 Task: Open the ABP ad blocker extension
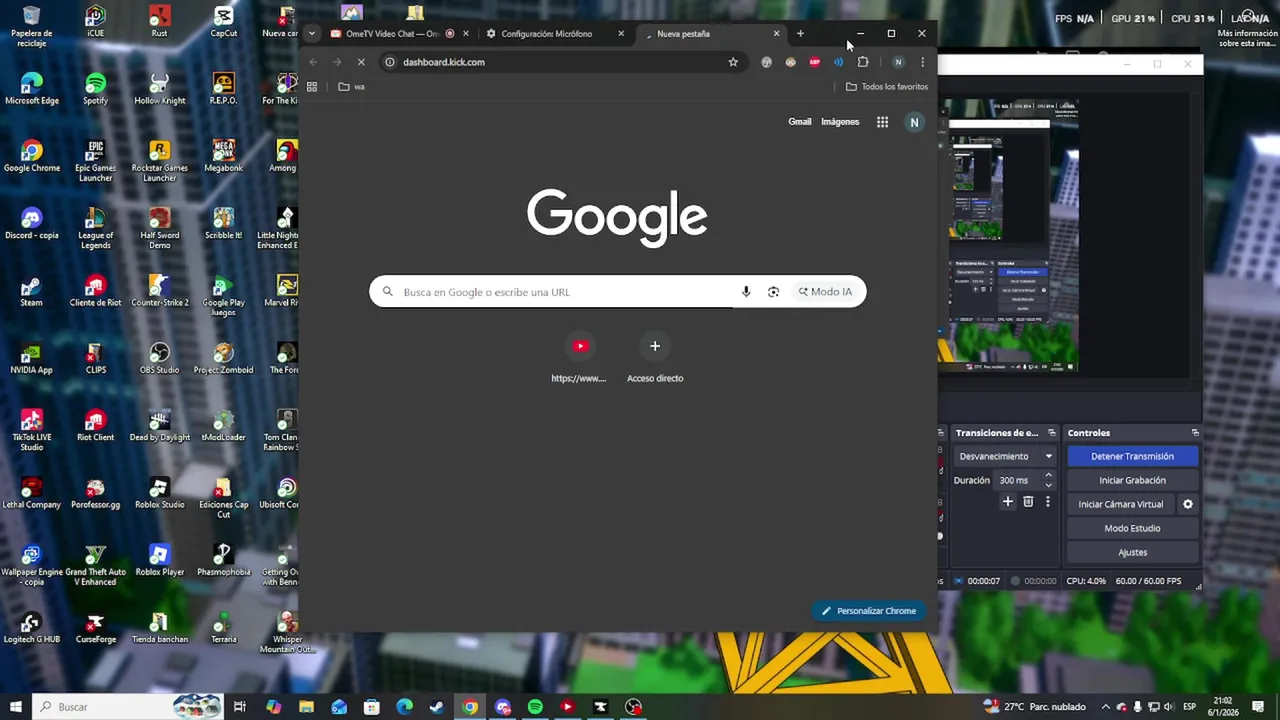[x=815, y=62]
